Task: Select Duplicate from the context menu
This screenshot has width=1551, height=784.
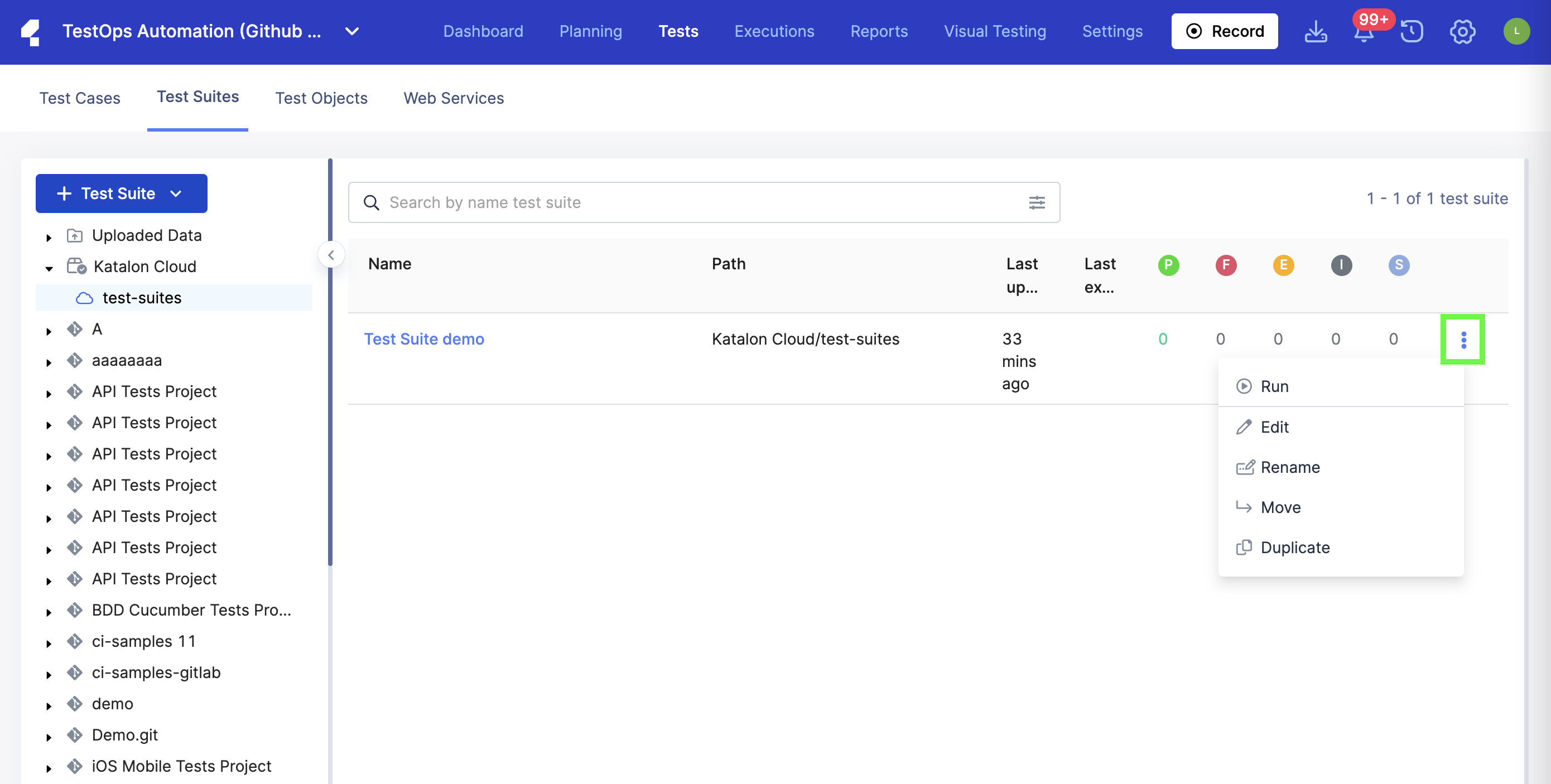Action: (x=1340, y=548)
